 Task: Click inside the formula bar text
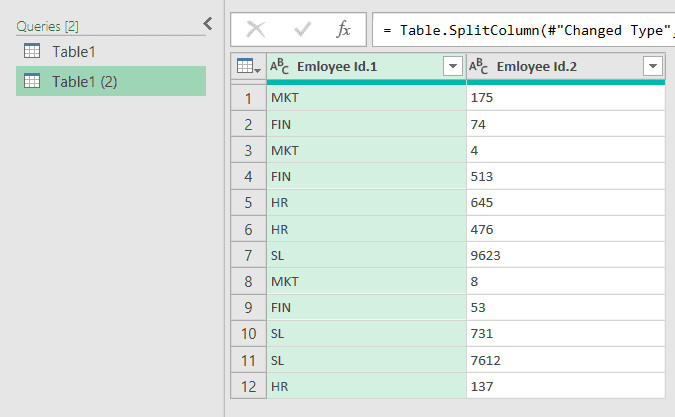(x=520, y=30)
